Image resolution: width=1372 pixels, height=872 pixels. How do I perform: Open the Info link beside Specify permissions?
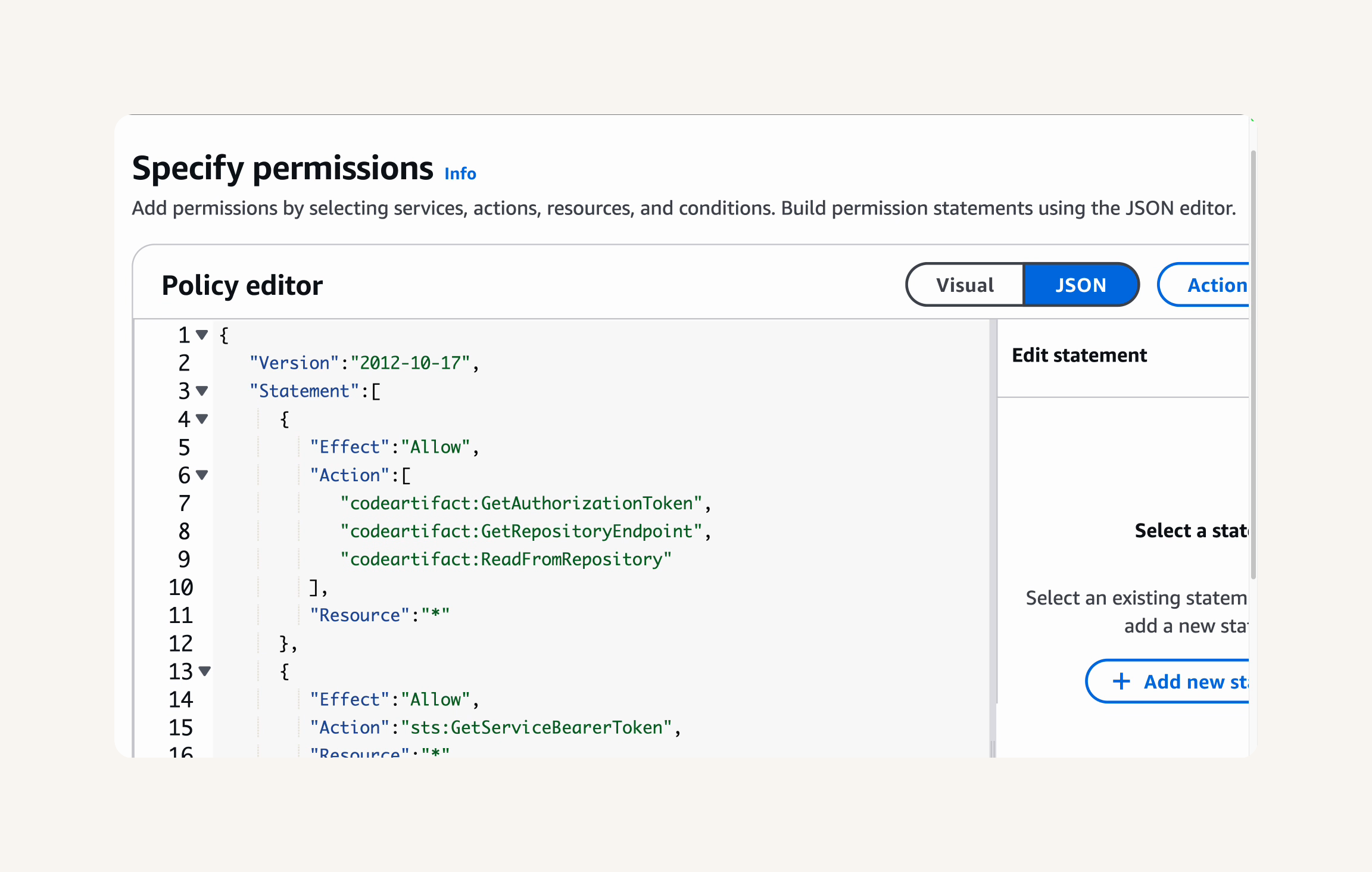[460, 173]
